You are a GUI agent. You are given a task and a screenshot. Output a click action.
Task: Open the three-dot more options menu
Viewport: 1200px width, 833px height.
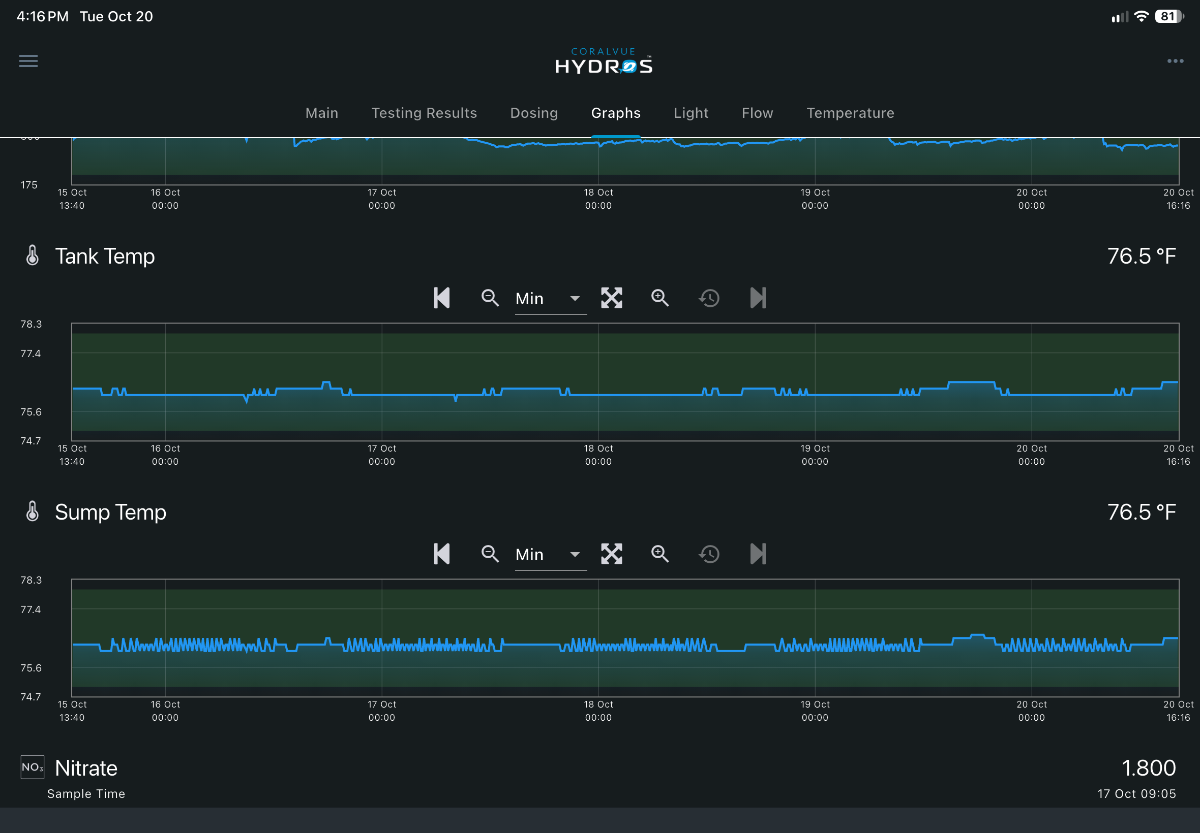click(1175, 61)
